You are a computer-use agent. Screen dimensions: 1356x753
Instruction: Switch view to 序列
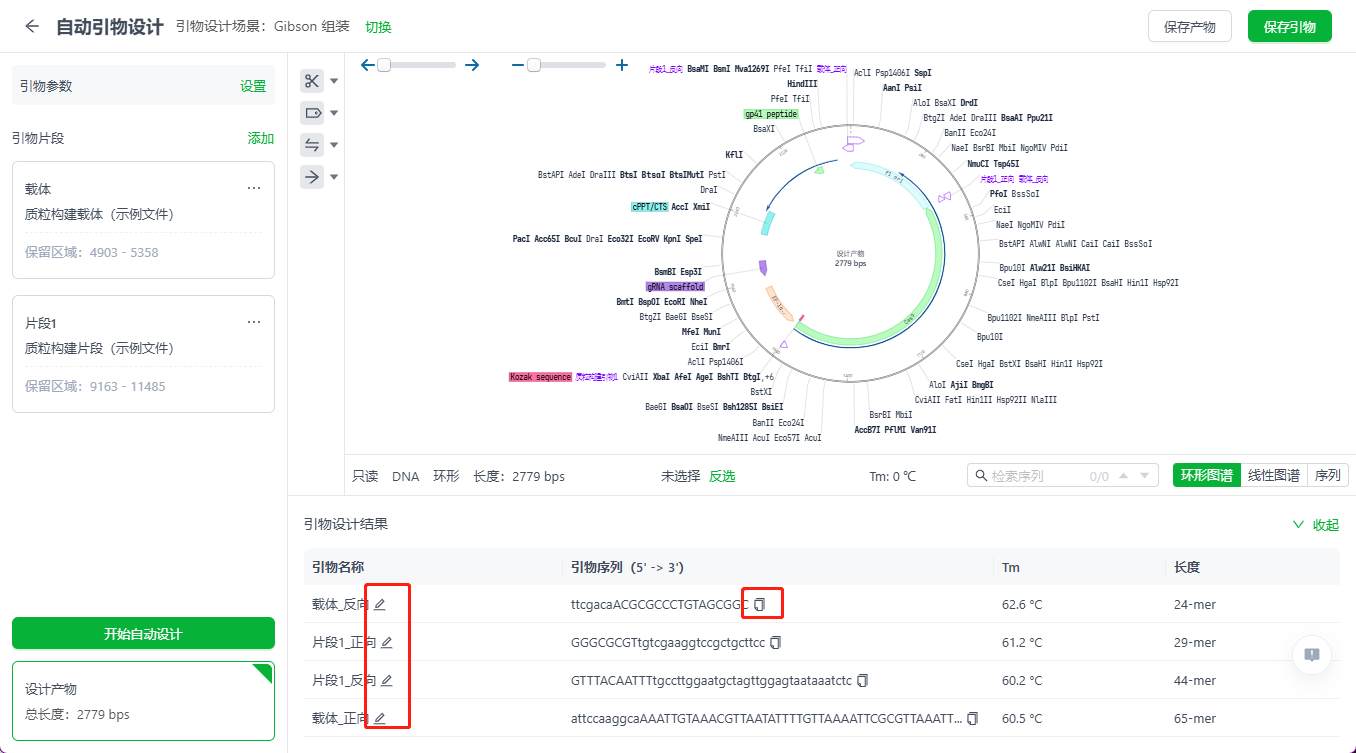tap(1328, 476)
